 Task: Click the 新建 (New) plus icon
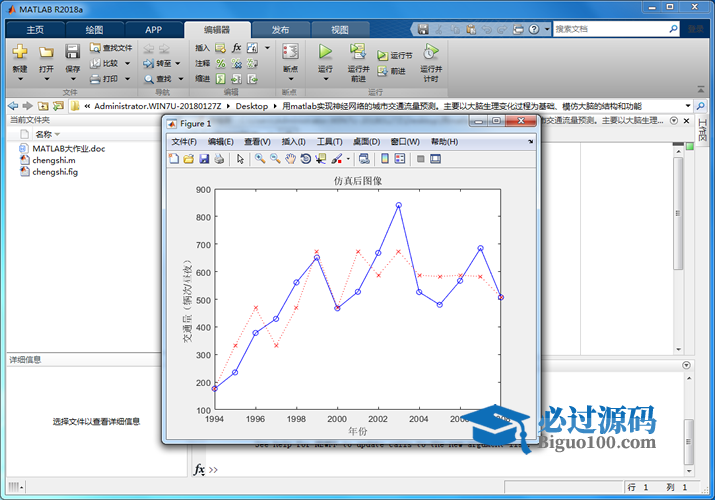[x=20, y=52]
